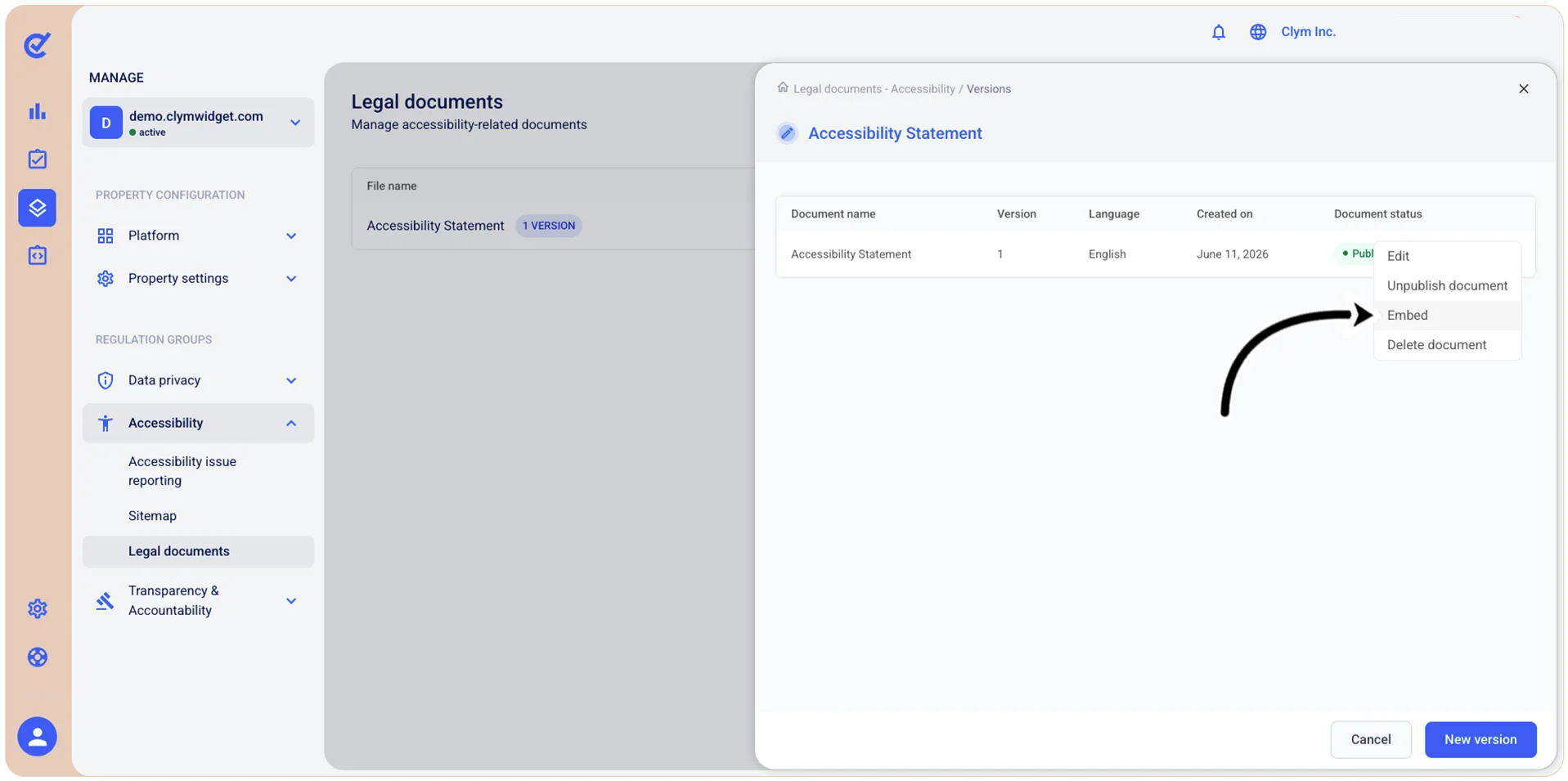Click the Cancel button
1568x781 pixels.
1370,739
